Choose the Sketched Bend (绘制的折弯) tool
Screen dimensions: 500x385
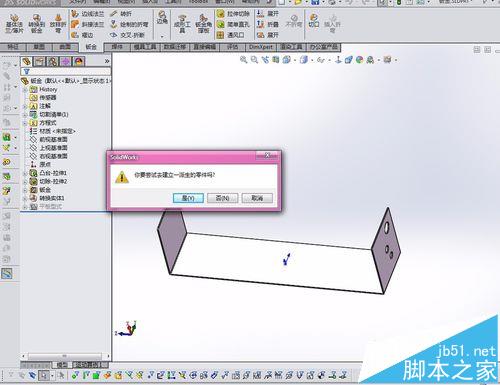click(129, 24)
